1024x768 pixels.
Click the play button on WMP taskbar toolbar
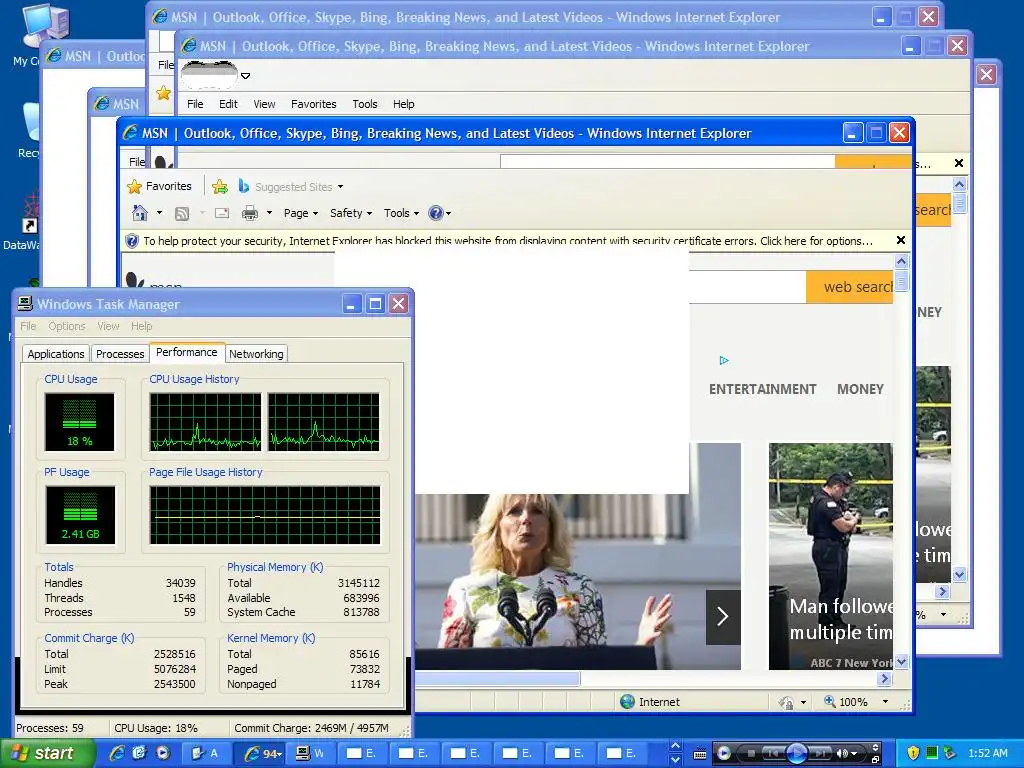797,754
